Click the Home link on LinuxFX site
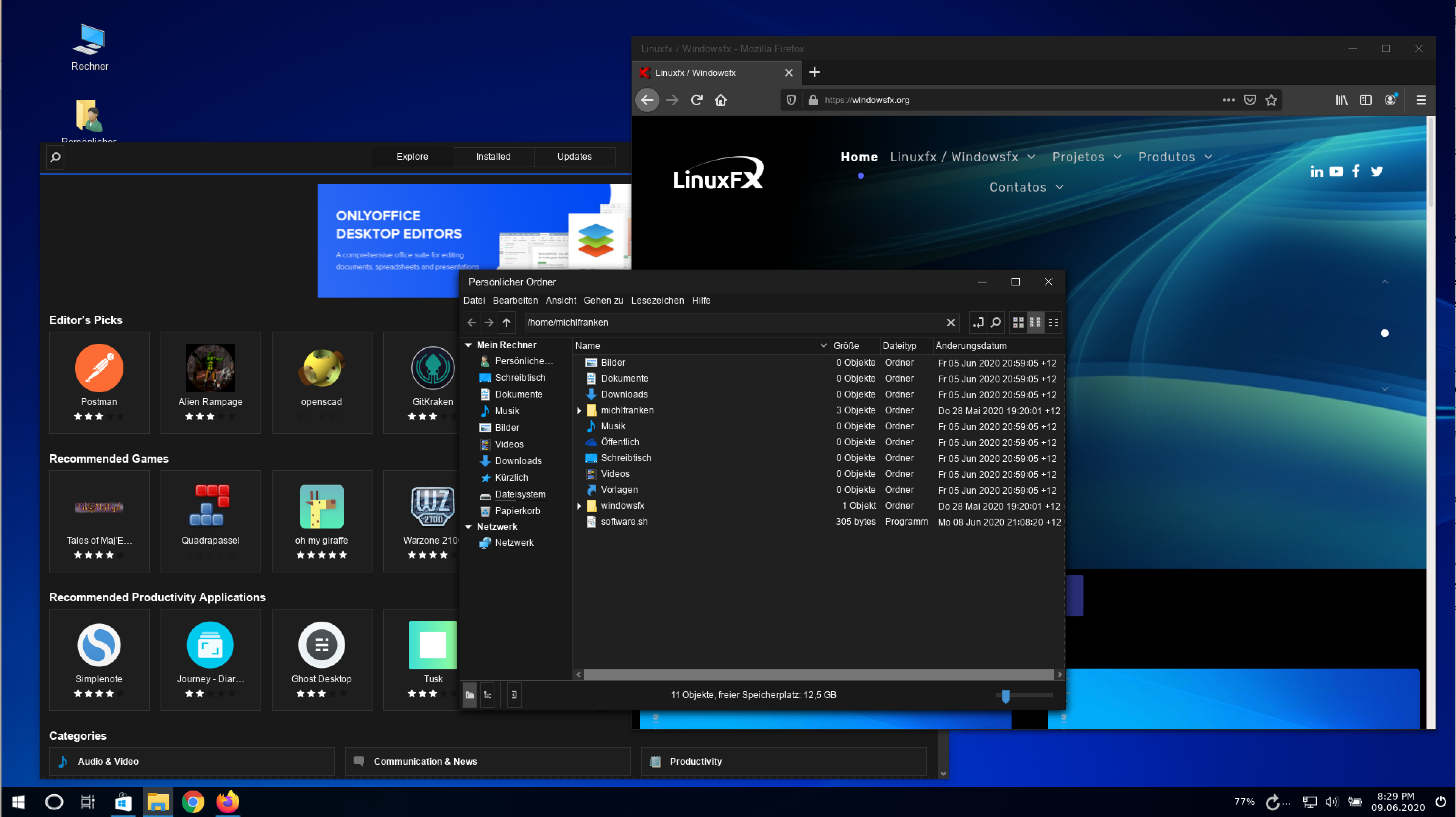1456x817 pixels. pyautogui.click(x=859, y=157)
